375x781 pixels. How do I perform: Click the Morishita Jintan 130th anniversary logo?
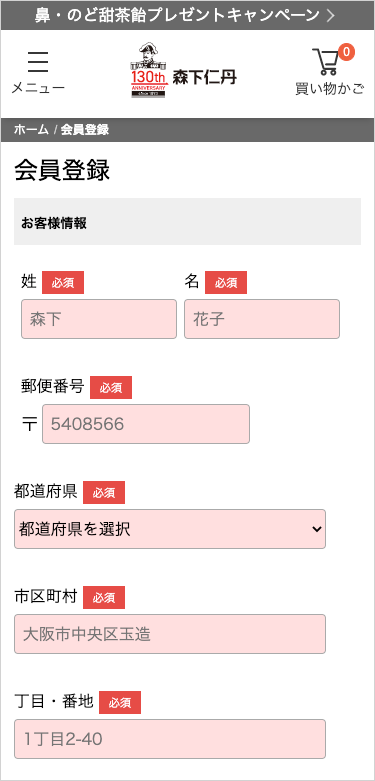click(x=183, y=71)
